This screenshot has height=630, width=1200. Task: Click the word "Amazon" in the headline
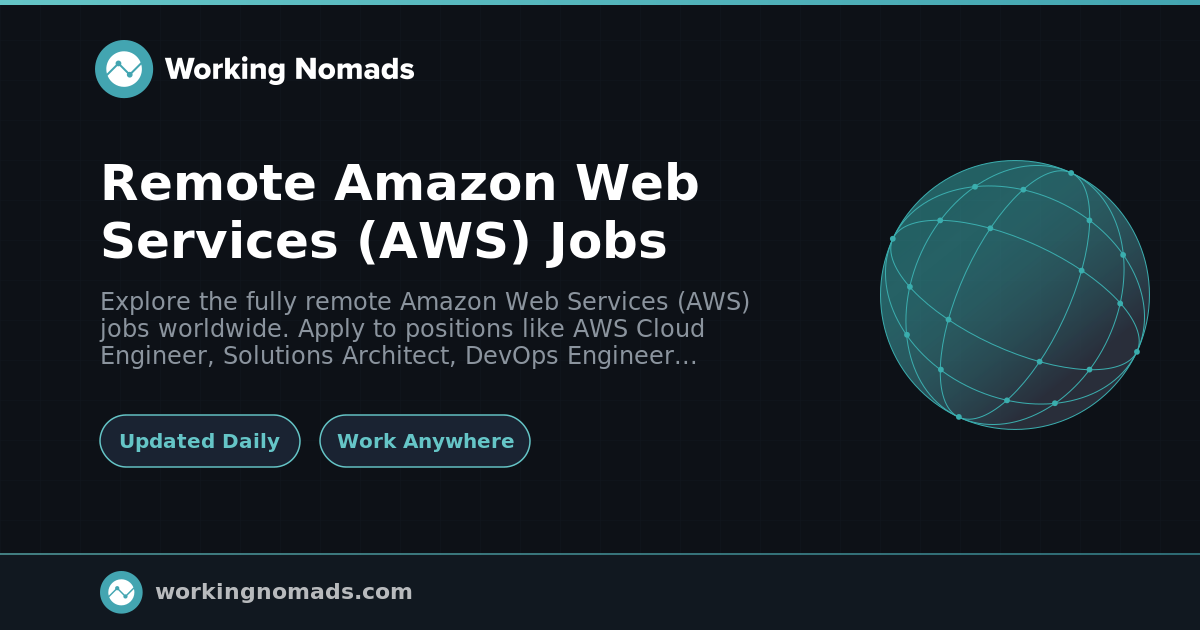point(446,184)
